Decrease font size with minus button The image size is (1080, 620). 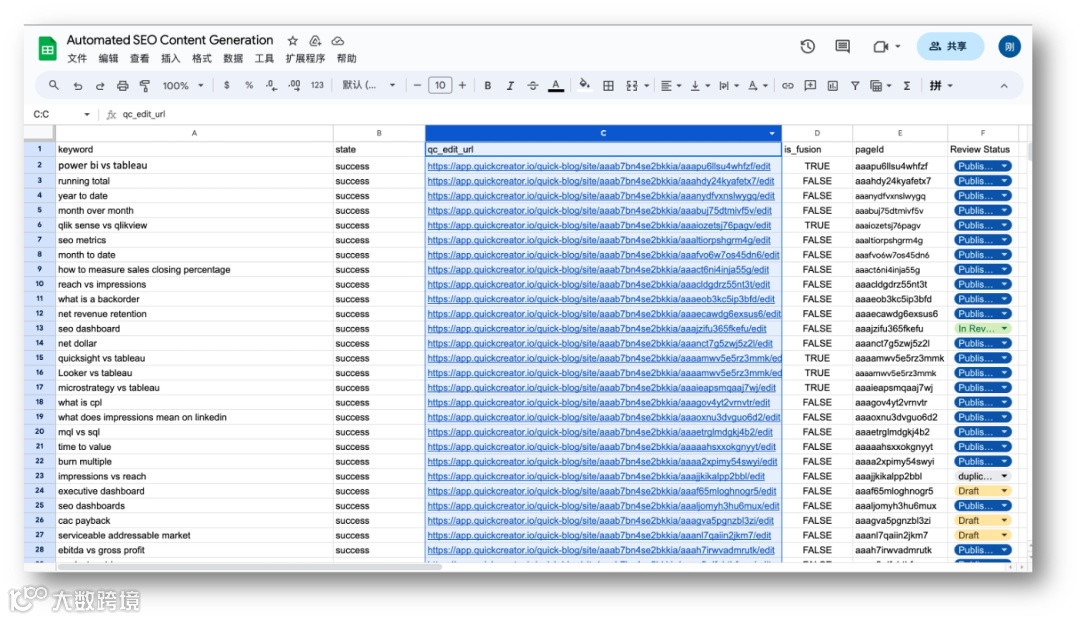pos(417,85)
